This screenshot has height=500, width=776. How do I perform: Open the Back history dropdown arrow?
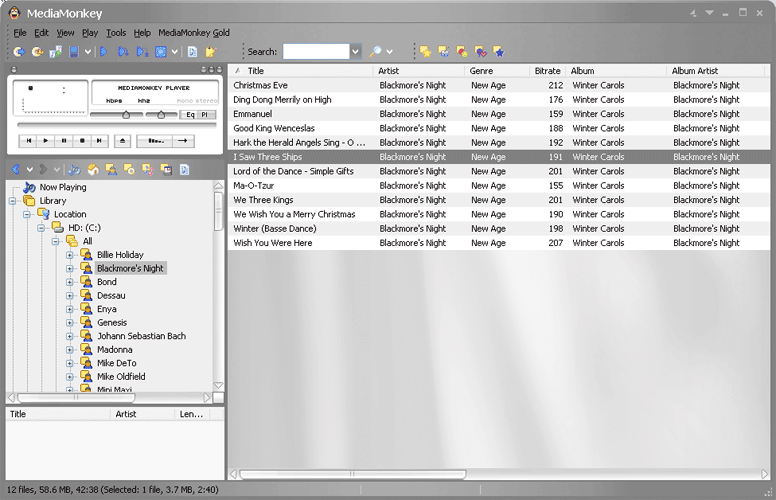point(30,170)
